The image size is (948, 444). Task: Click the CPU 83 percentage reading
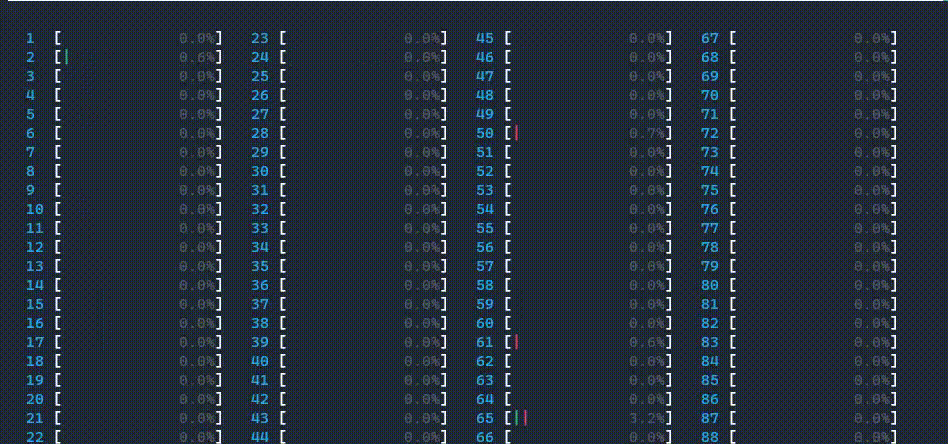pyautogui.click(x=872, y=342)
